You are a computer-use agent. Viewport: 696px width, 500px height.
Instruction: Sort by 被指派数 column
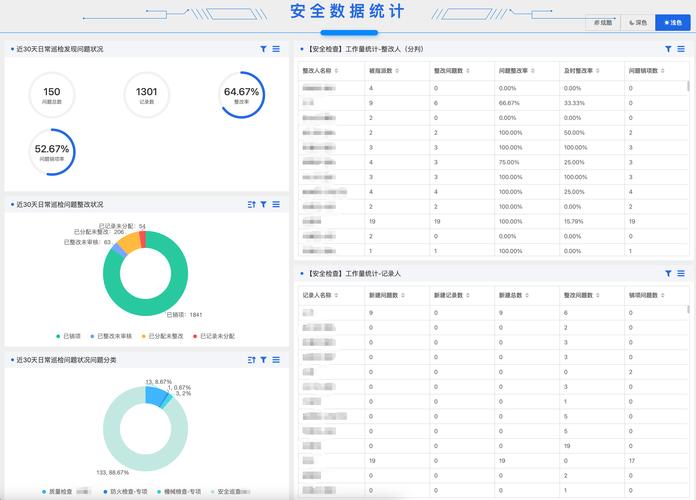(x=397, y=71)
